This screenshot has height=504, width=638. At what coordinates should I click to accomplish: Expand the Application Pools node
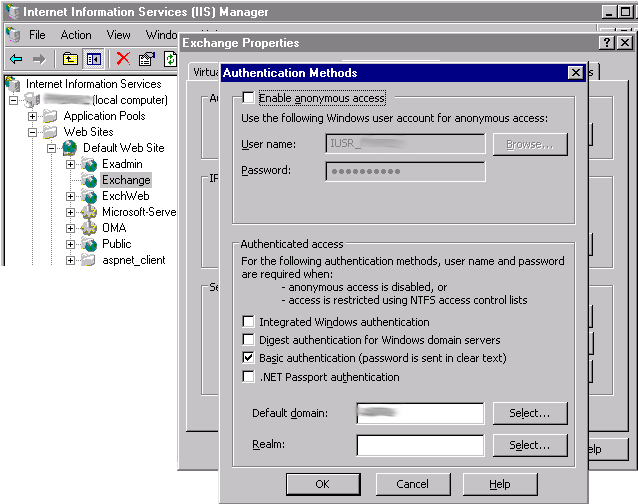pos(33,116)
